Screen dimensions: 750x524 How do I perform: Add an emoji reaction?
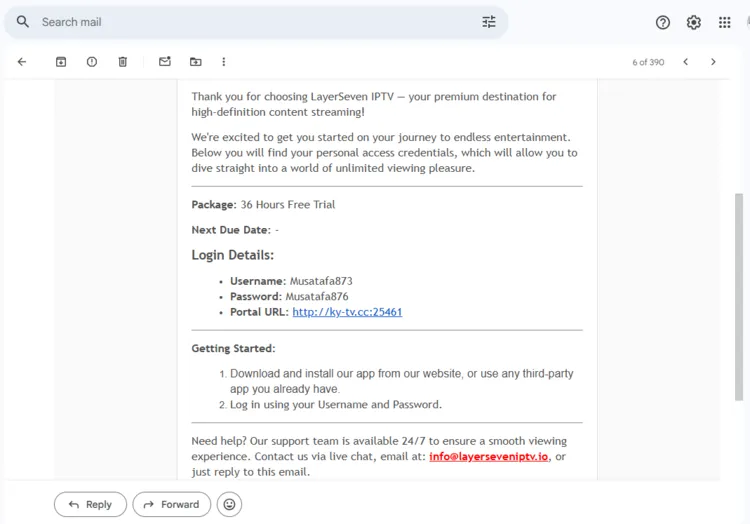tap(229, 504)
